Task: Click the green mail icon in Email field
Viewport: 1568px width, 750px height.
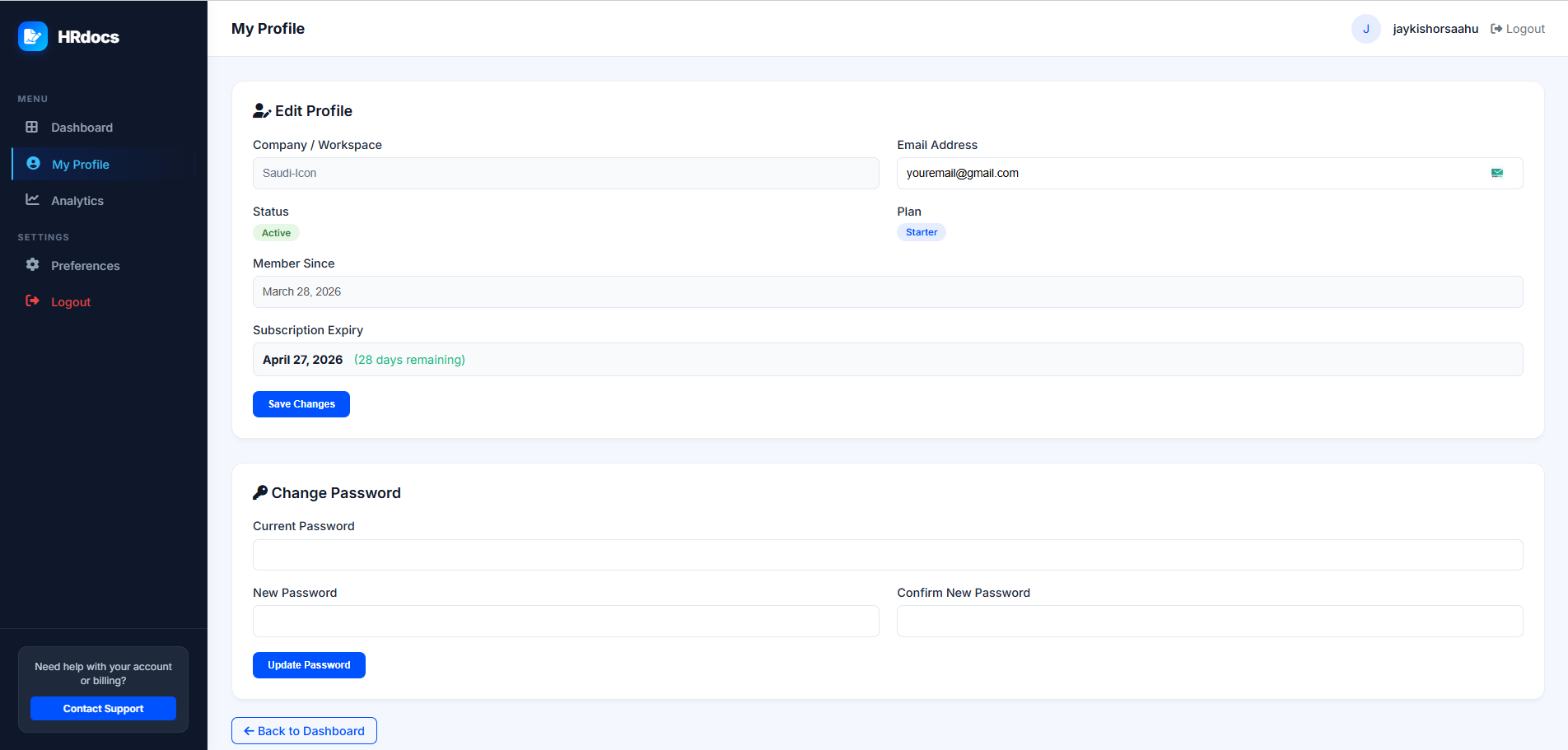Action: [1496, 173]
